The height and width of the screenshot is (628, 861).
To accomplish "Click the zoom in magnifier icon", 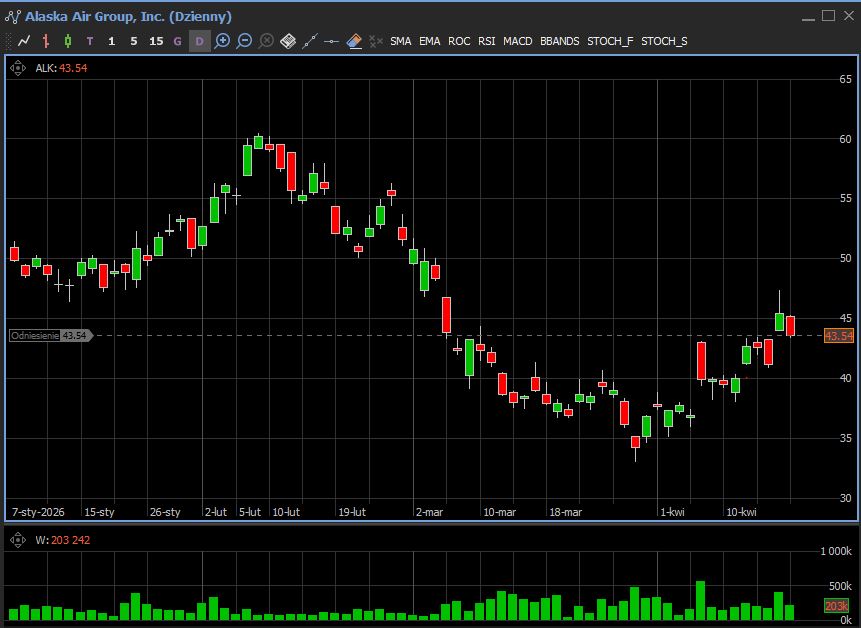I will 222,41.
